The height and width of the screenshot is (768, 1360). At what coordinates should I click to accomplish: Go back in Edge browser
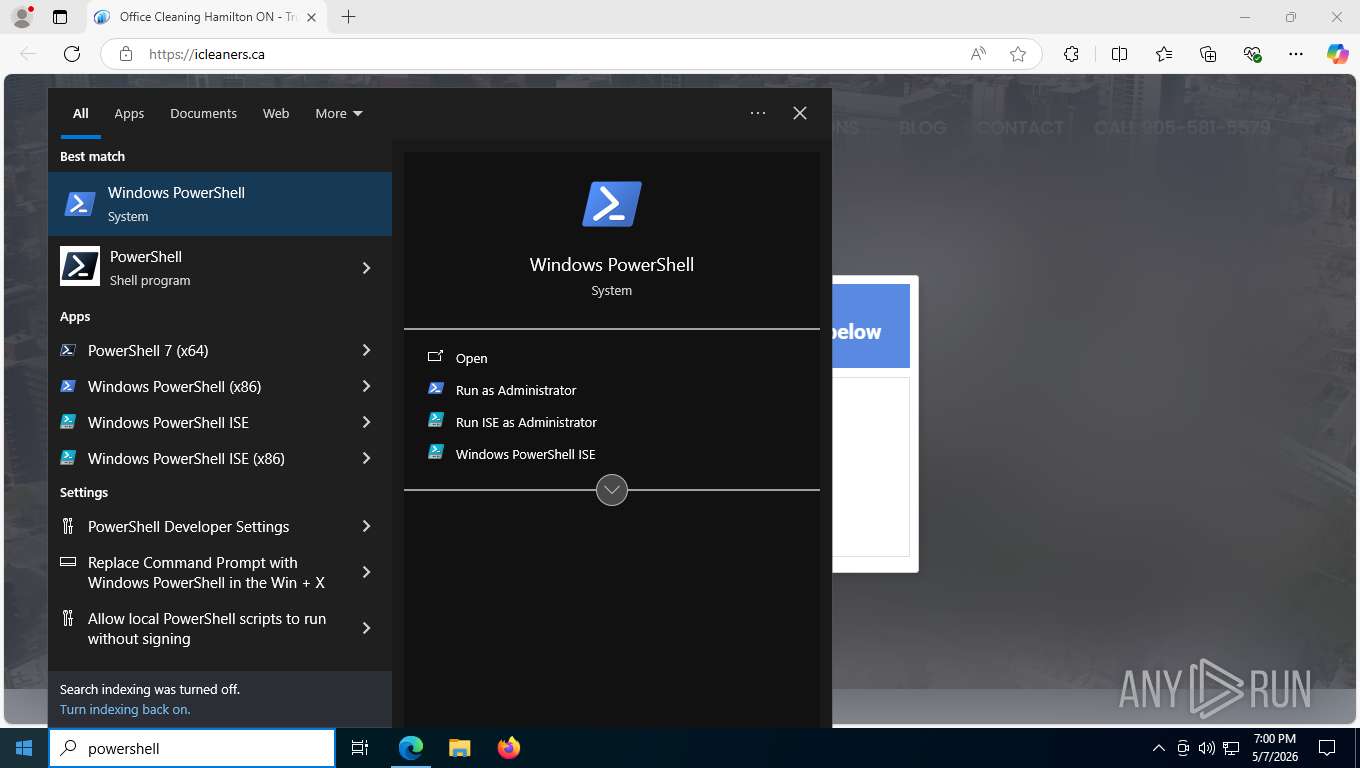coord(28,54)
